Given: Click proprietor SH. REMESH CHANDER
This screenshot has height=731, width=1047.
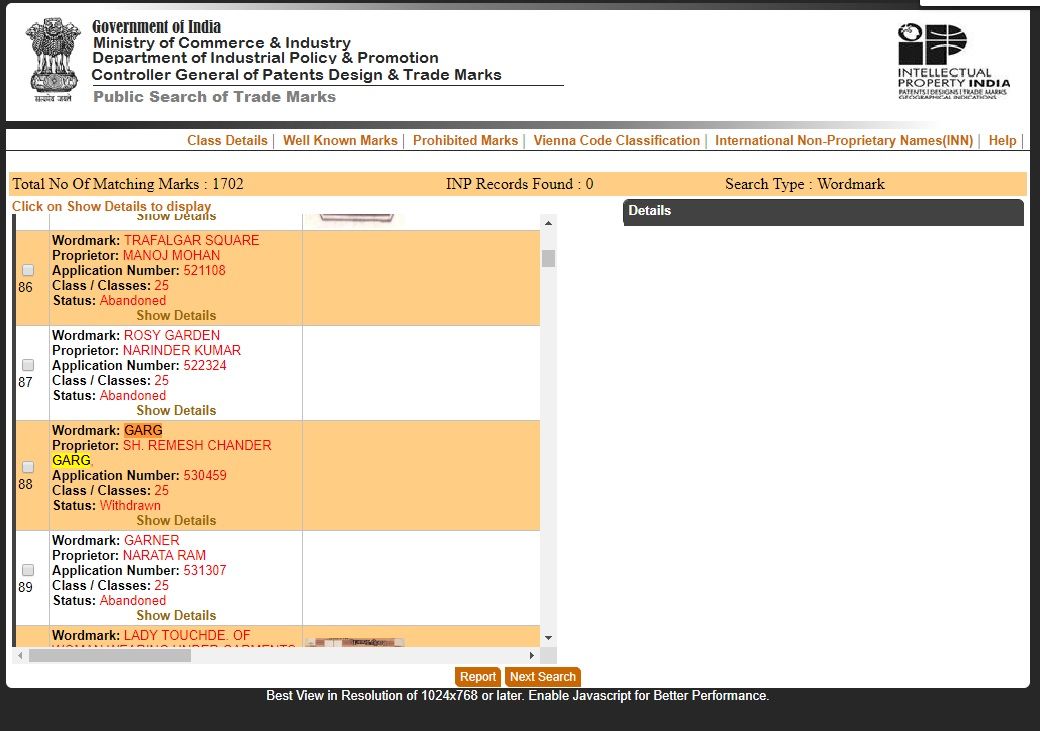Looking at the screenshot, I should click(197, 445).
